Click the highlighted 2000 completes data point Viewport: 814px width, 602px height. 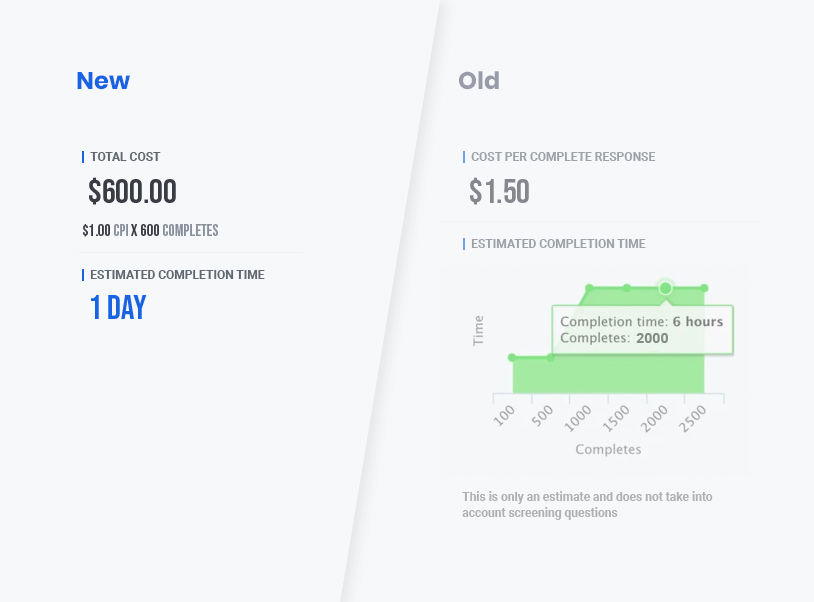665,288
